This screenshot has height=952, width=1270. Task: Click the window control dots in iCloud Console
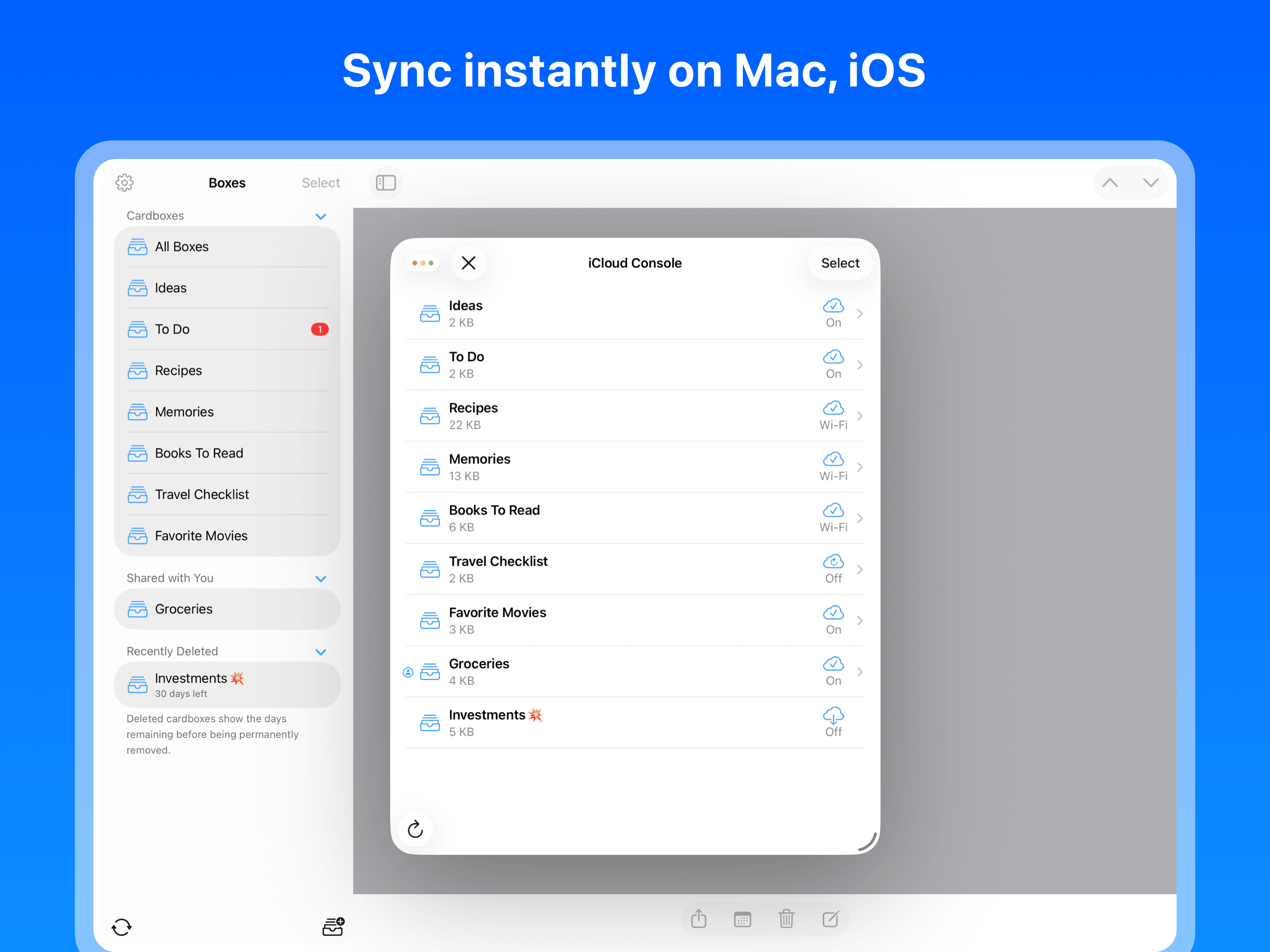point(423,263)
